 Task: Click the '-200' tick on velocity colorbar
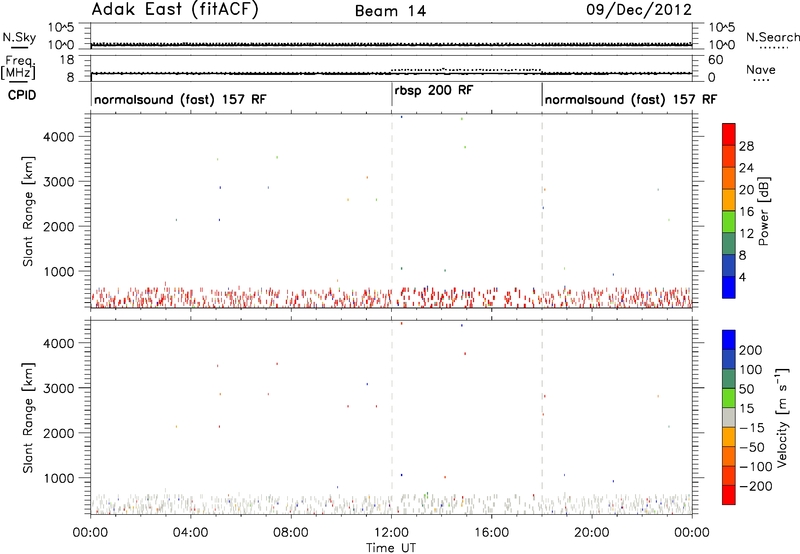[756, 486]
